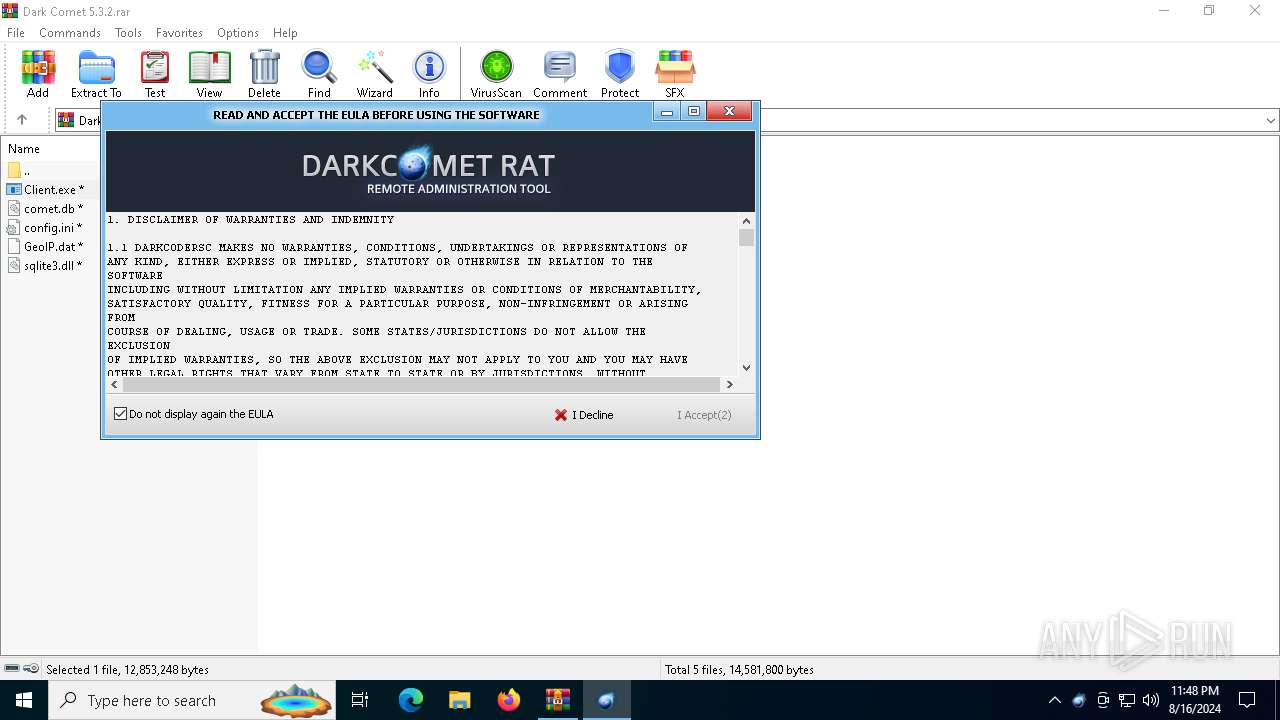1280x720 pixels.
Task: Click EULA vertical scrollbar down arrow
Action: point(747,367)
